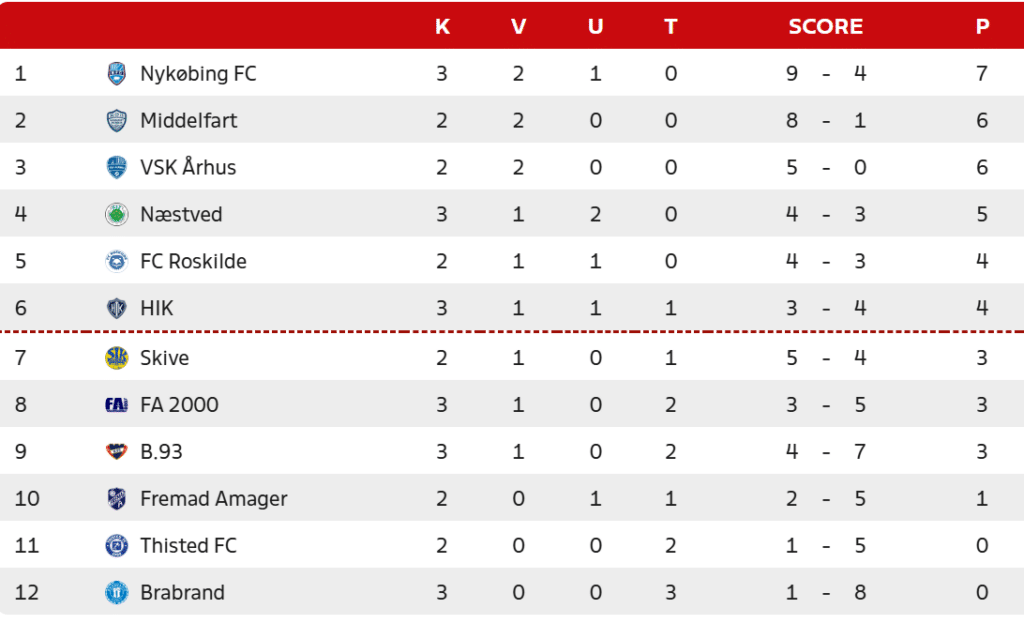Viewport: 1024px width, 624px height.
Task: Click the Næstved green round logo
Action: tap(116, 214)
